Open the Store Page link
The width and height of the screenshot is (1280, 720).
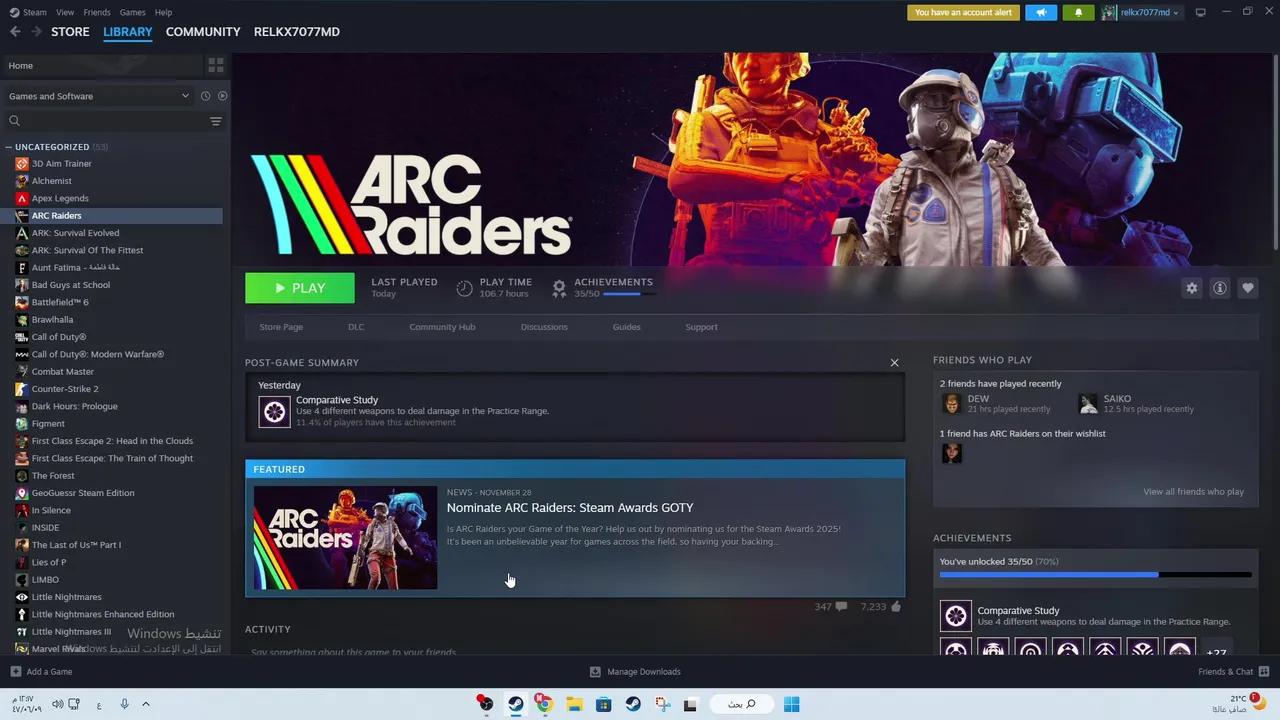(281, 327)
